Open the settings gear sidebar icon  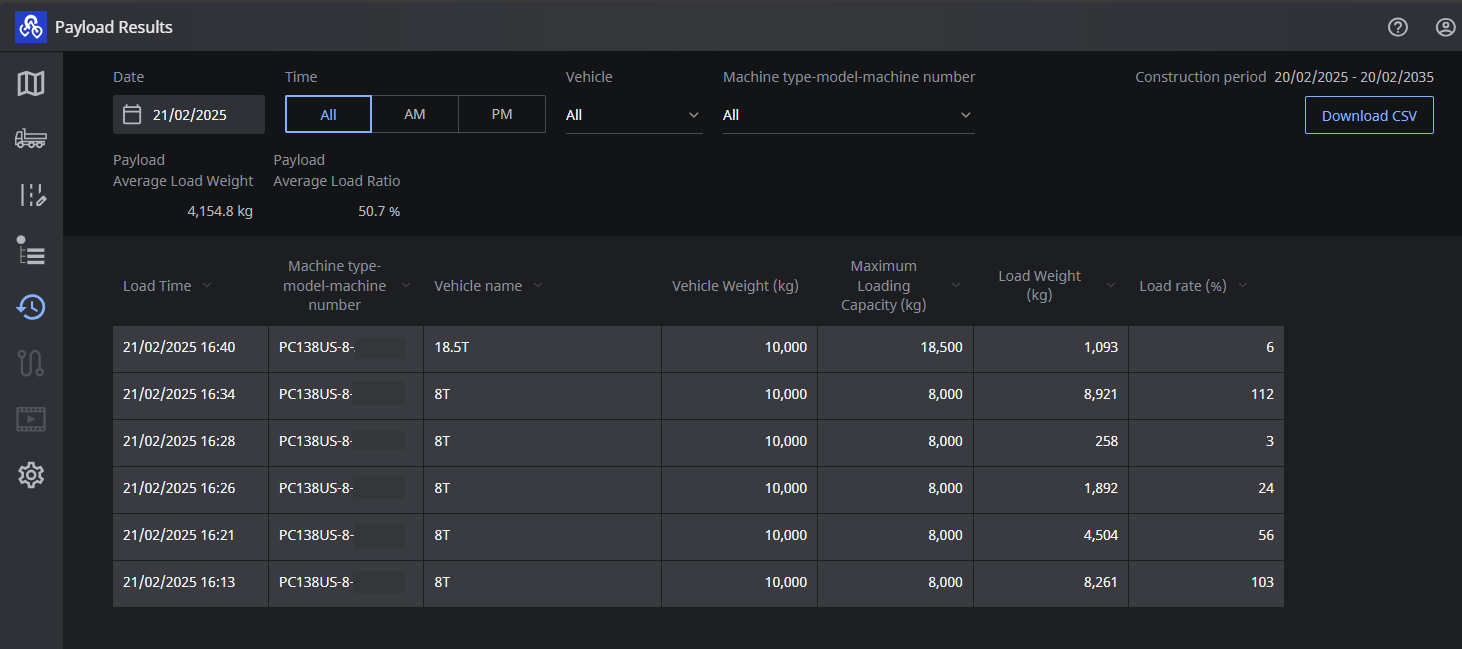click(31, 475)
